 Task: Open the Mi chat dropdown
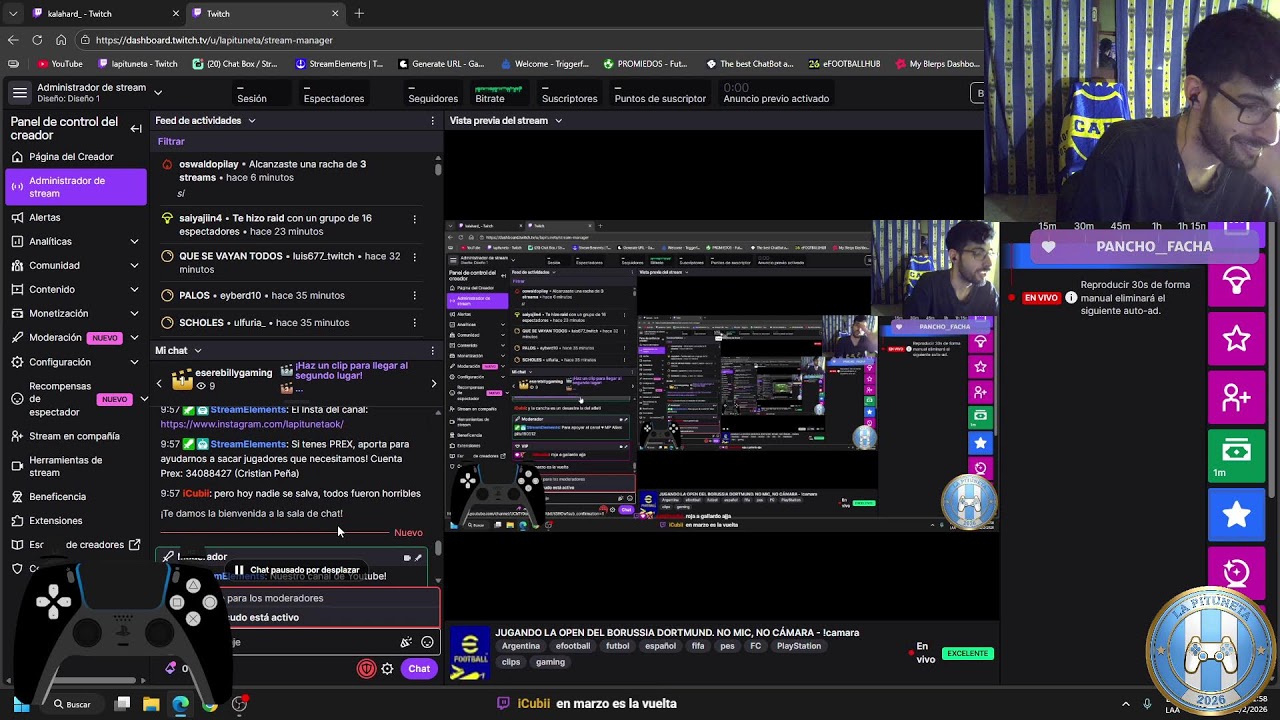coord(198,351)
